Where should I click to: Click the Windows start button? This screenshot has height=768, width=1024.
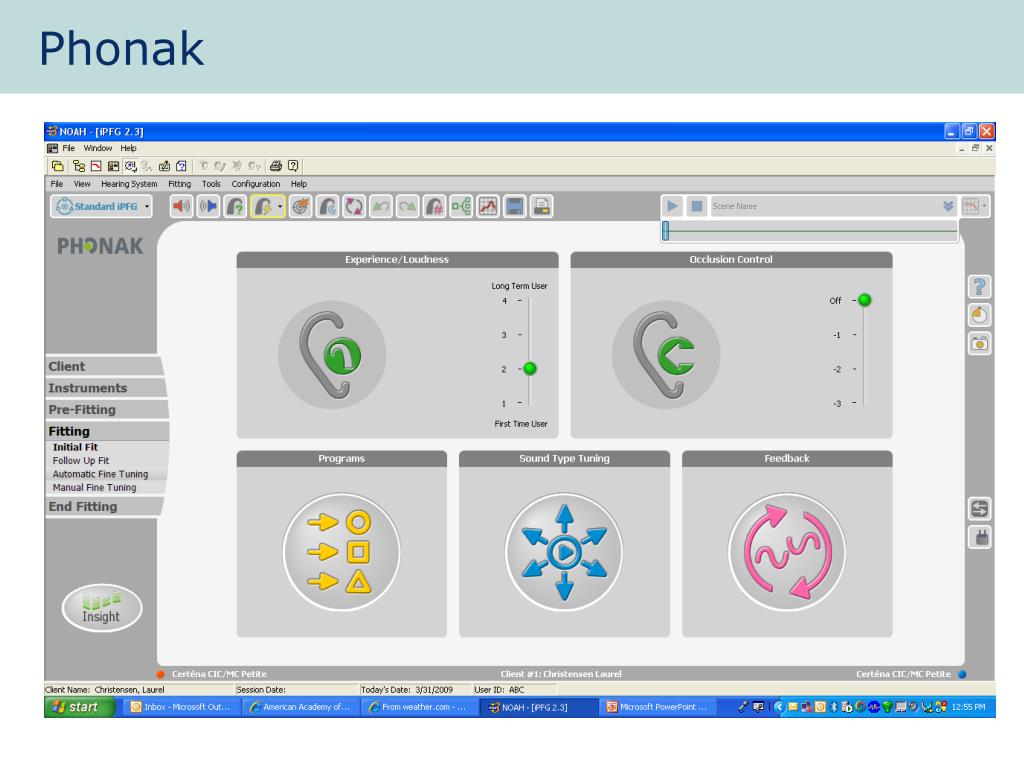[x=80, y=707]
